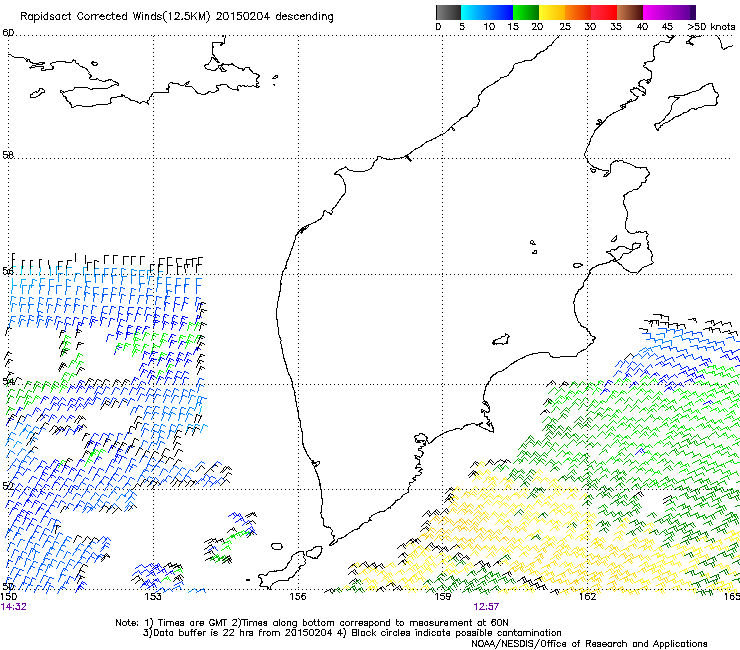
Task: Click the longitude label 159
Action: 443,597
